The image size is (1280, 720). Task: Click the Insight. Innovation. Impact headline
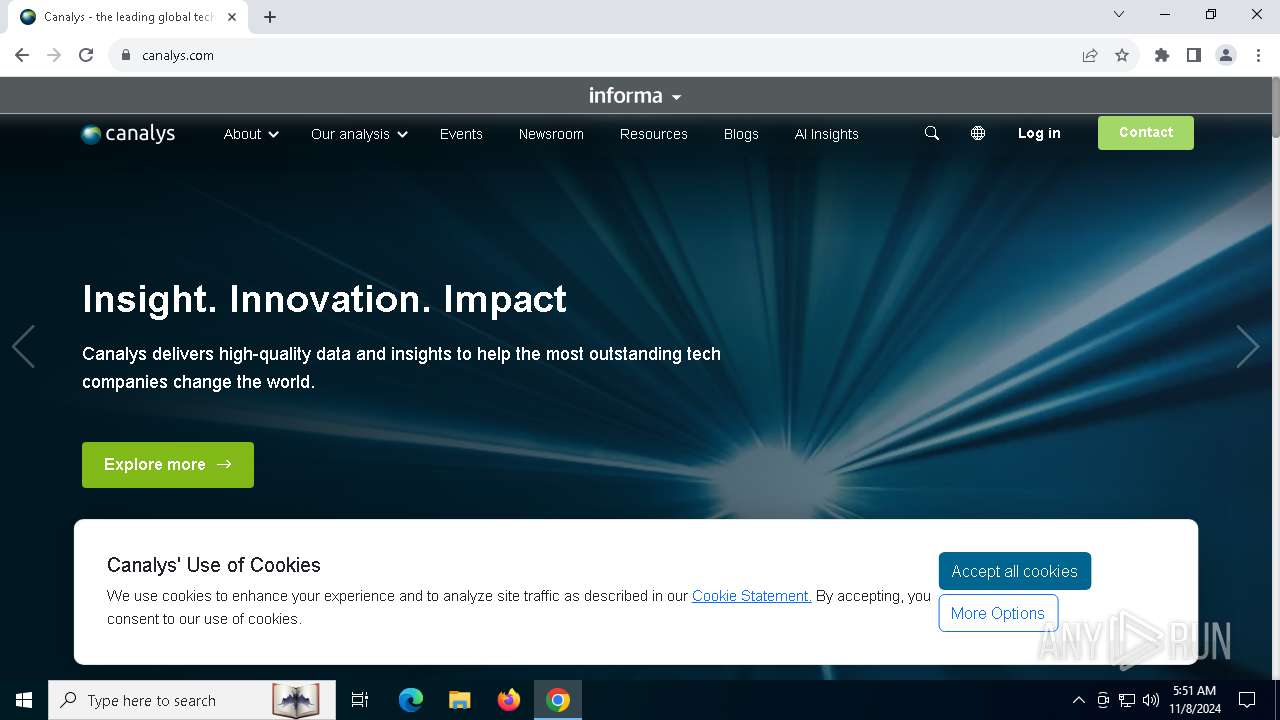tap(324, 299)
